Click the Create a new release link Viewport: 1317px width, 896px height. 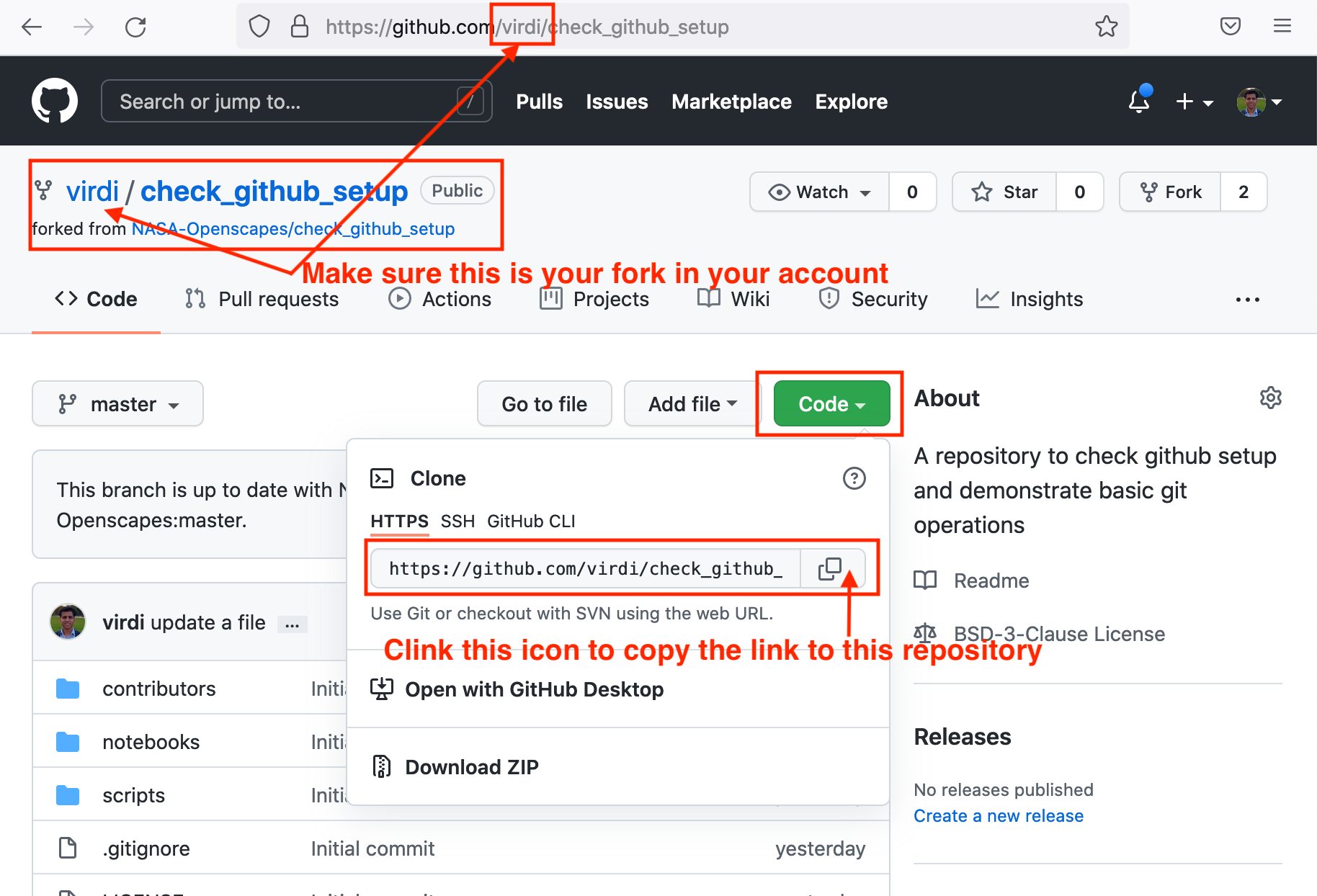point(999,815)
